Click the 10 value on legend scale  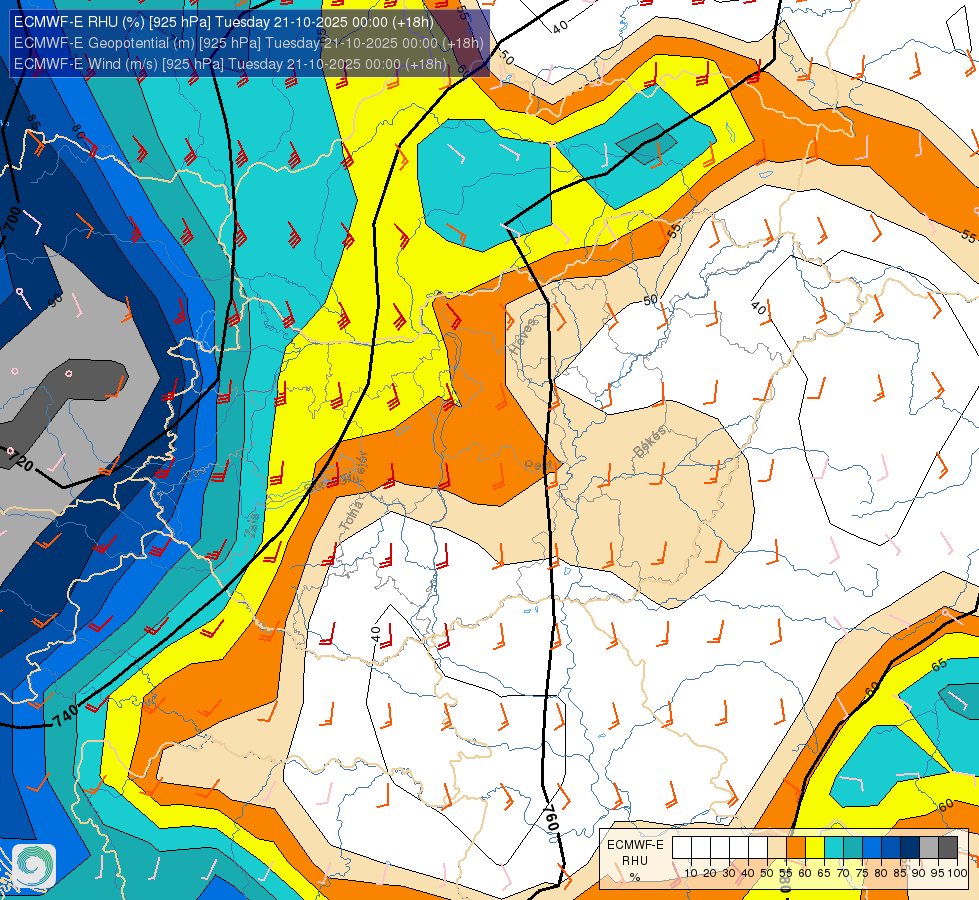click(x=691, y=873)
